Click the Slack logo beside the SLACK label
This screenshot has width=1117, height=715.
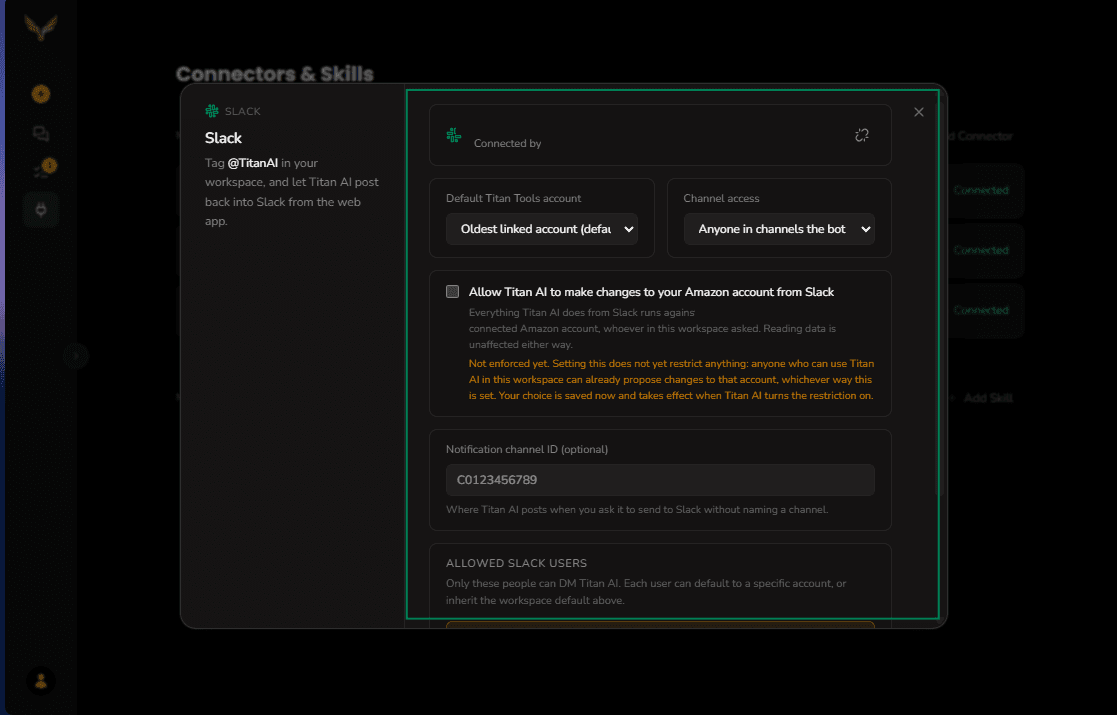click(212, 111)
